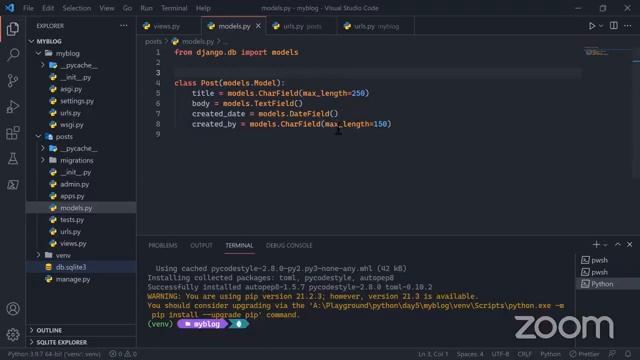Switch to the urls.py posts tab
Screen dimensions: 640x360
[x=302, y=26]
